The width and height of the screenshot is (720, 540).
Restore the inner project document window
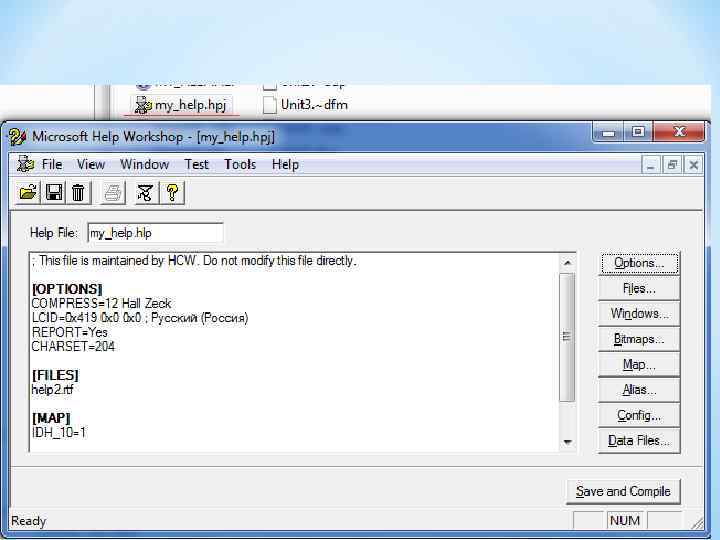coord(672,165)
